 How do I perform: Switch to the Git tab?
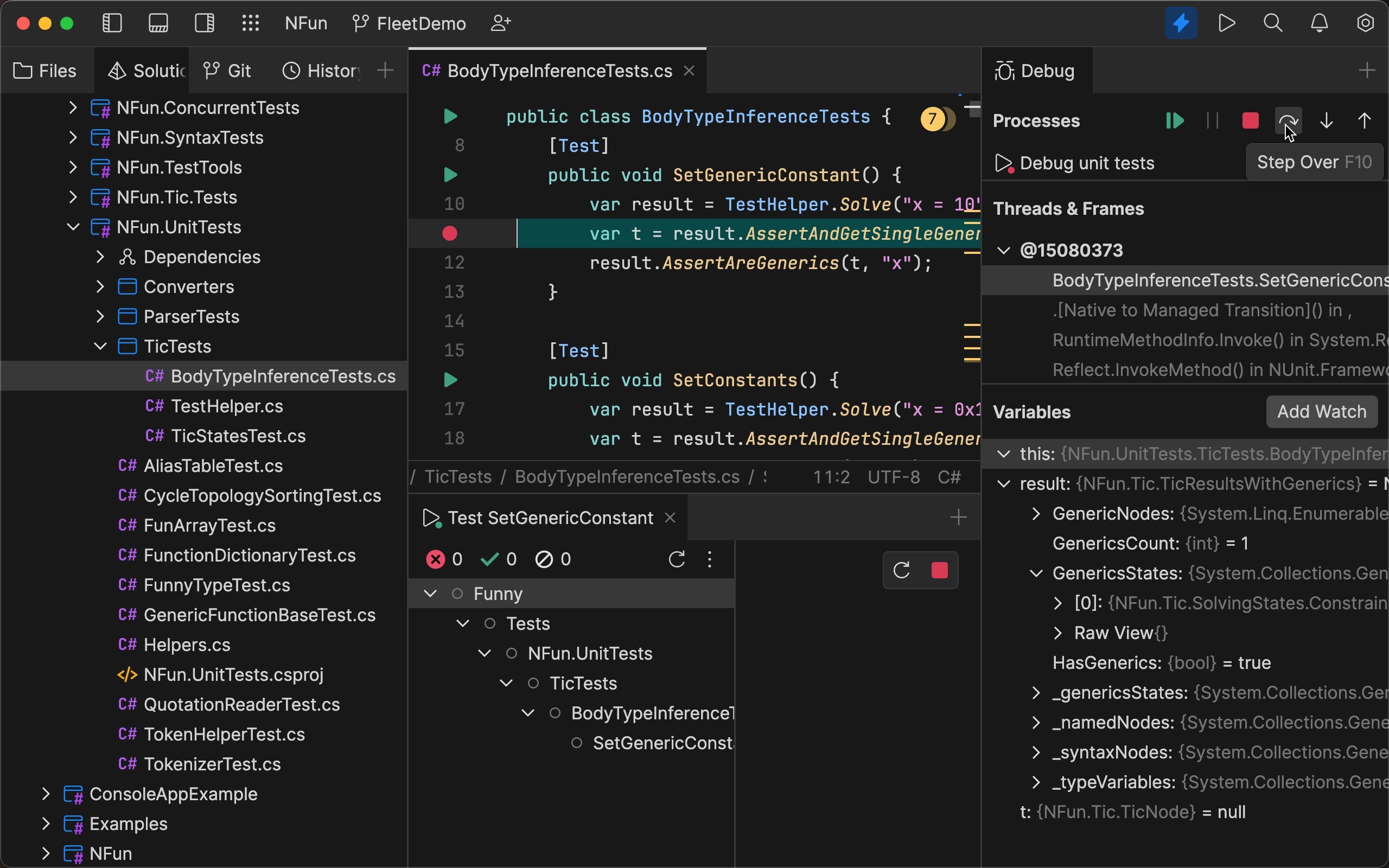(227, 70)
